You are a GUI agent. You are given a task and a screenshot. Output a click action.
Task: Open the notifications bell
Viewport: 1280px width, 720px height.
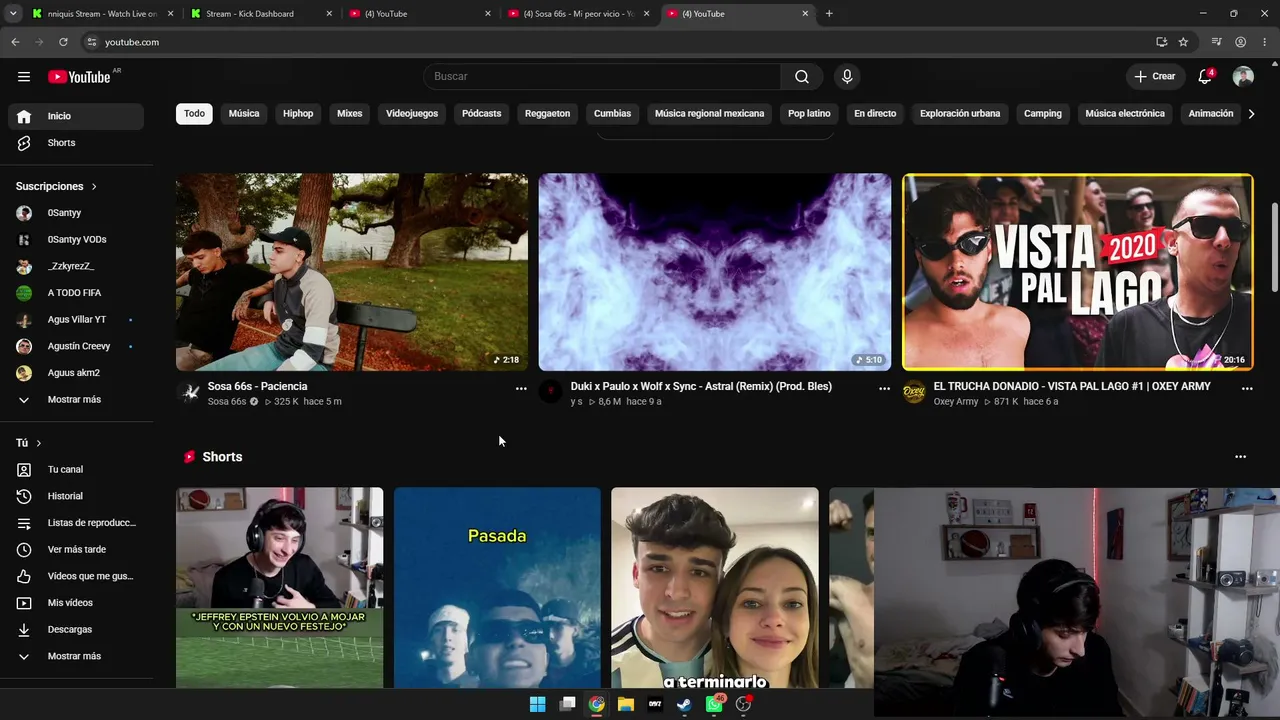point(1205,77)
